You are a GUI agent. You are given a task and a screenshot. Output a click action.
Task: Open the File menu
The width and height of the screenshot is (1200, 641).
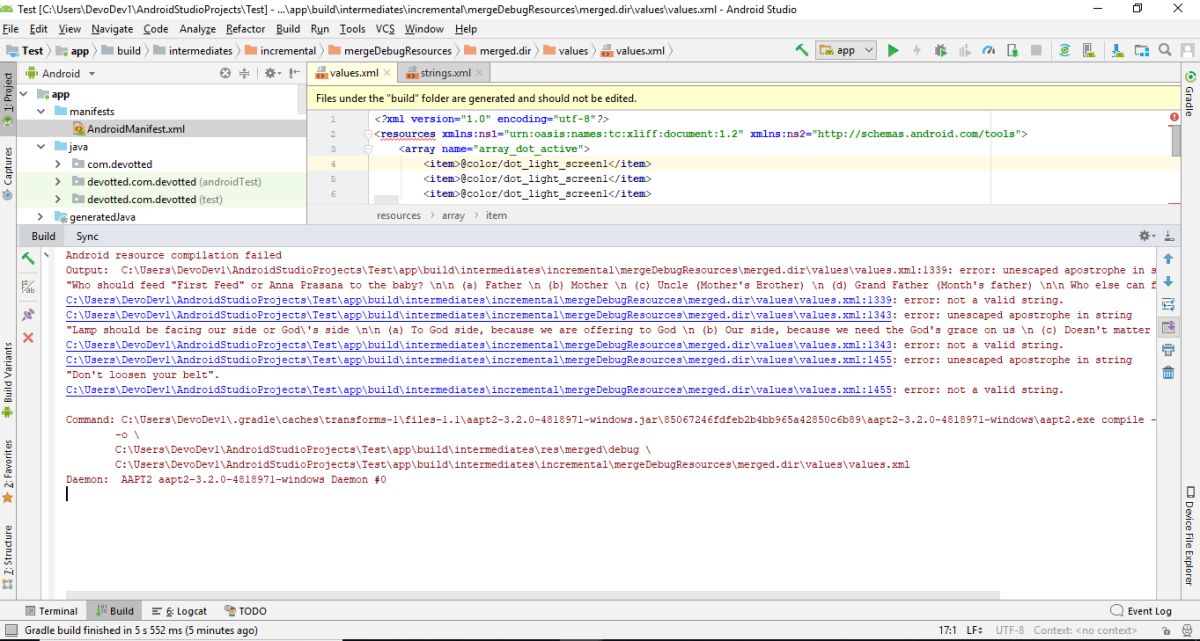click(x=10, y=29)
